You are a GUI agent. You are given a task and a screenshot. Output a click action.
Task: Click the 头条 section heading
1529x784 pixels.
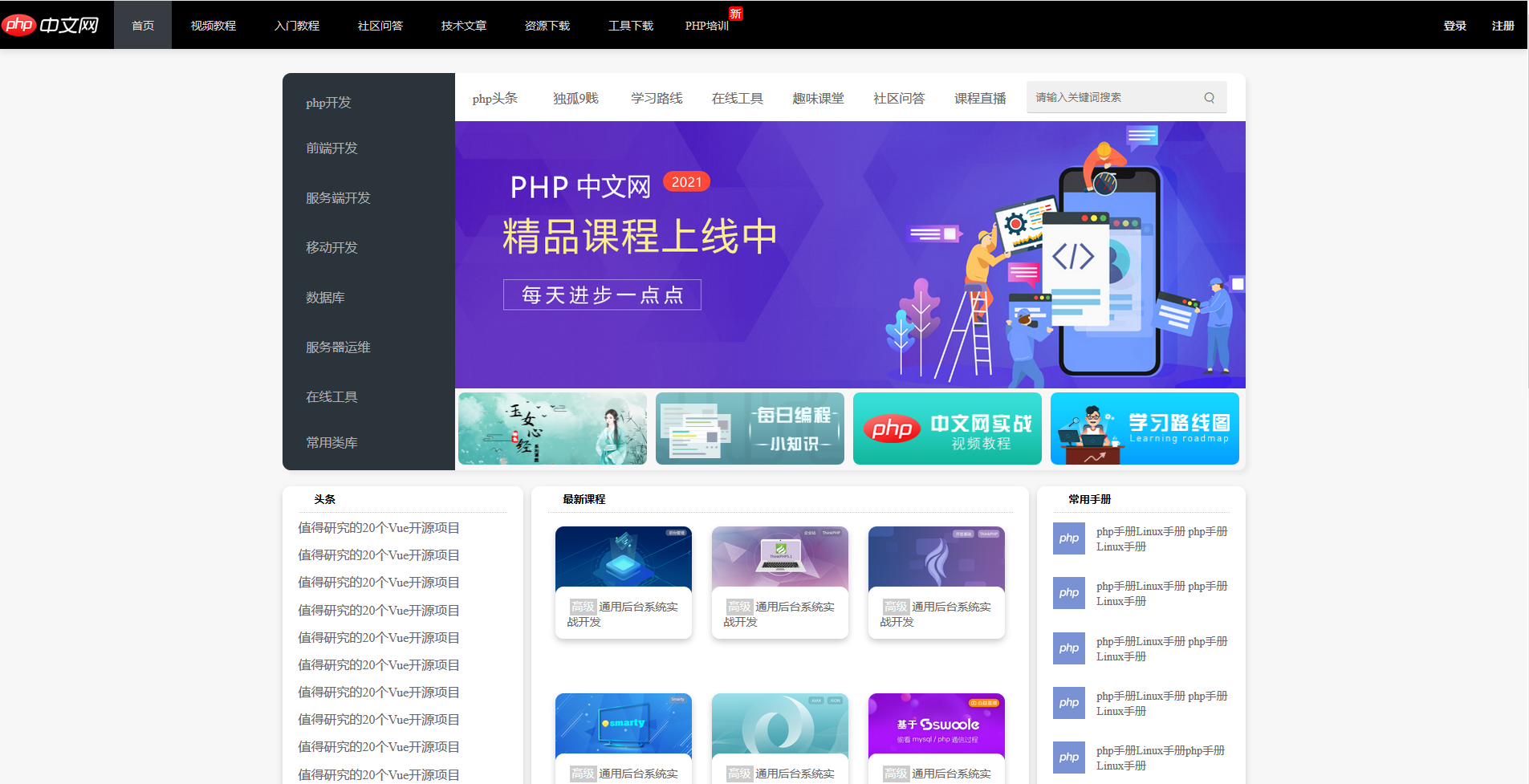(324, 499)
